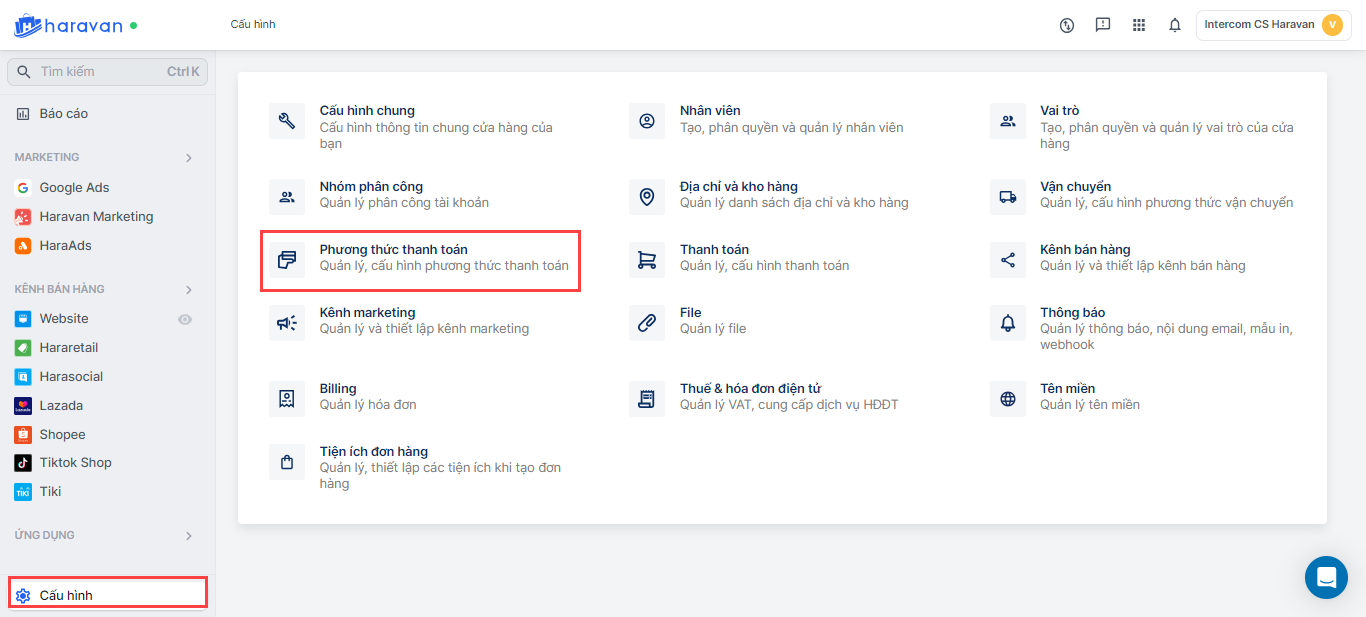Viewport: 1366px width, 617px height.
Task: Click the Thanh toán cart icon
Action: [647, 260]
